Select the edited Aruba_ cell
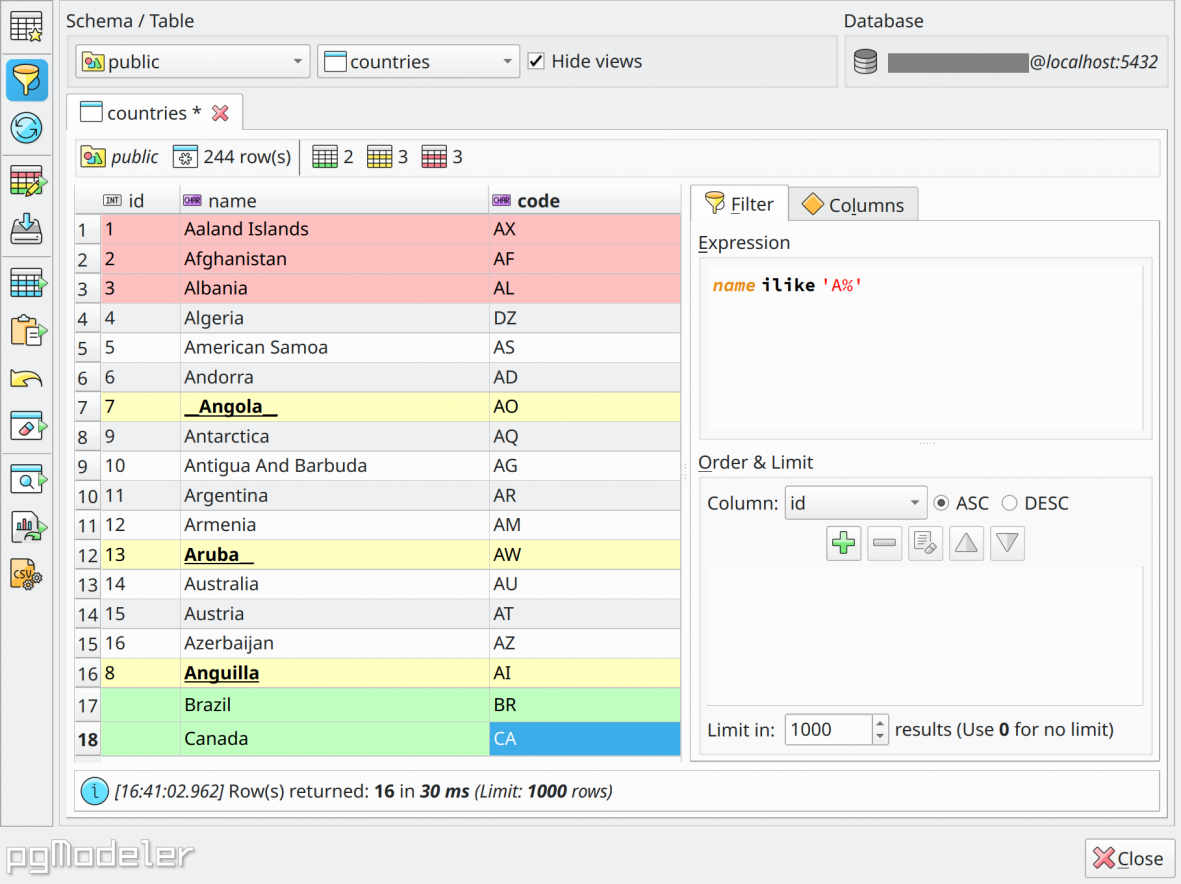Image resolution: width=1181 pixels, height=884 pixels. pos(334,555)
